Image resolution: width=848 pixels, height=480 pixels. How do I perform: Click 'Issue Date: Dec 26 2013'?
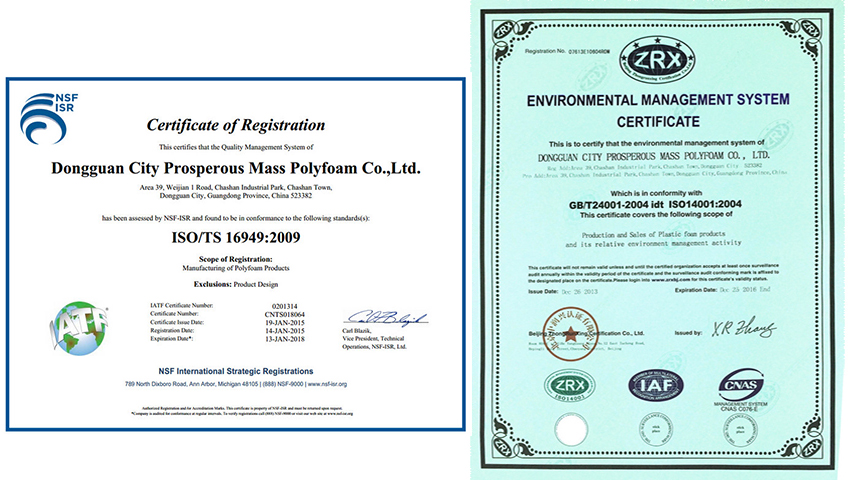pos(563,291)
